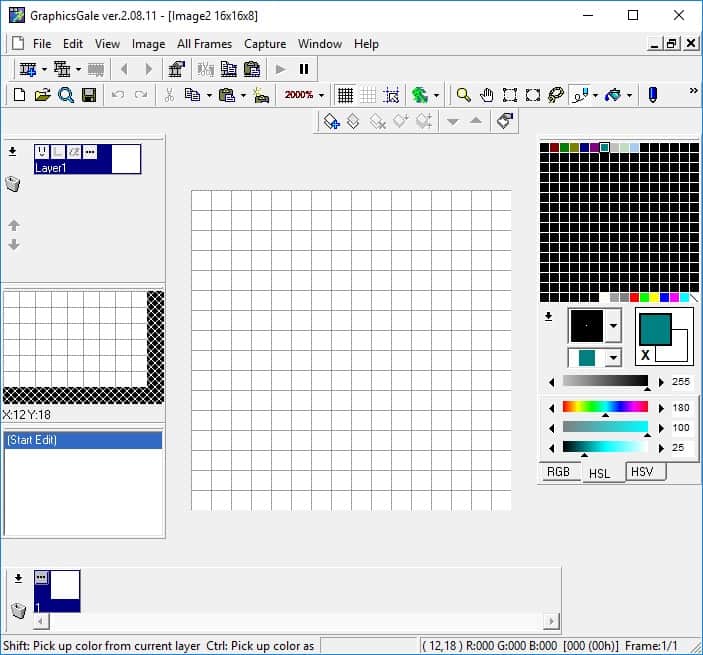Select the HSL color tab
Image resolution: width=703 pixels, height=655 pixels.
tap(600, 473)
